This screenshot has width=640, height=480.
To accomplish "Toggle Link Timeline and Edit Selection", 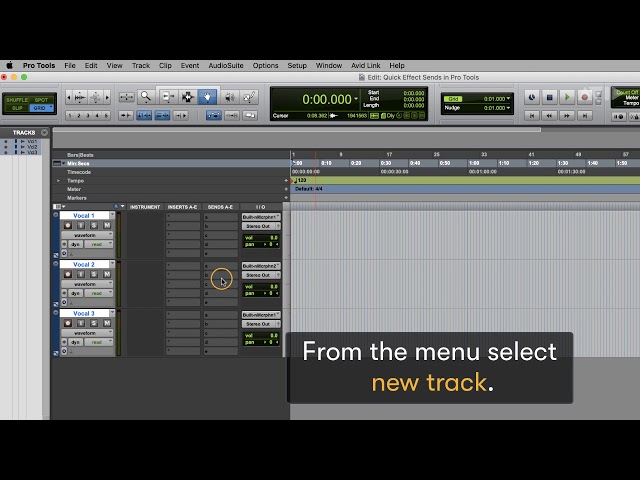I will [144, 116].
